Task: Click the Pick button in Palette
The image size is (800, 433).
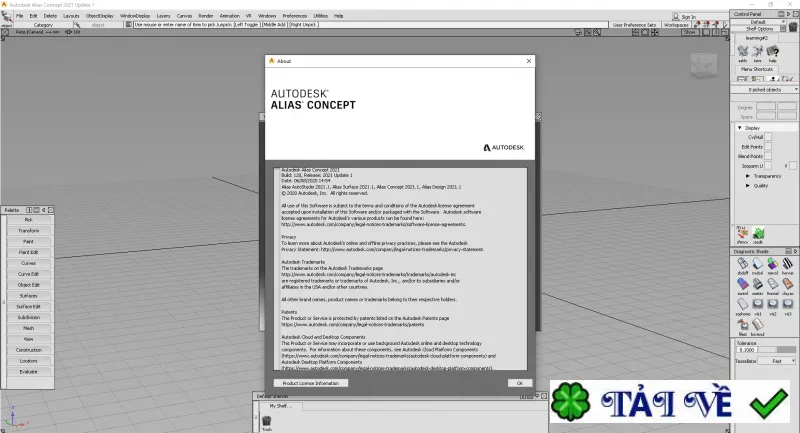Action: [x=29, y=220]
